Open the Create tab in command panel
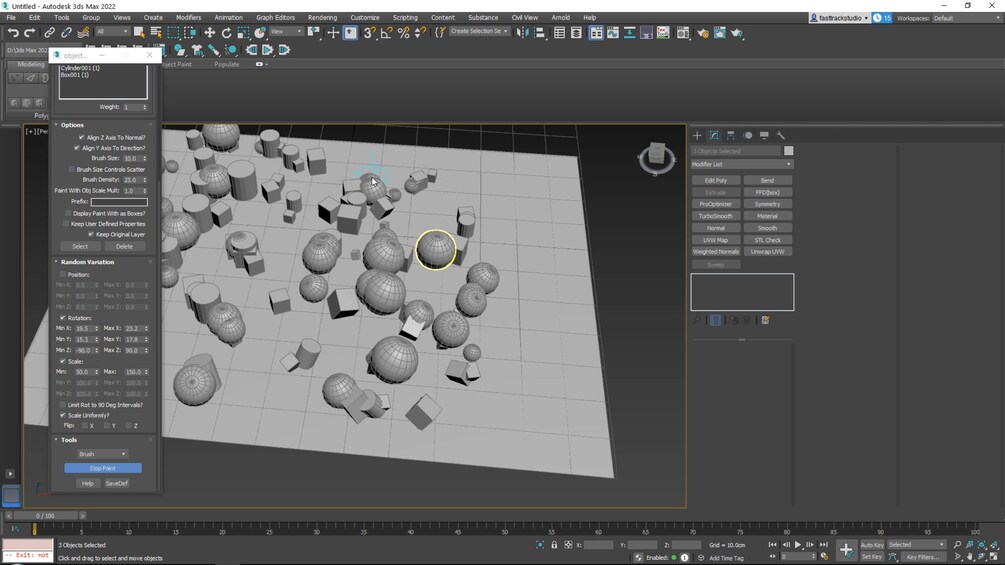The width and height of the screenshot is (1005, 565). [x=697, y=135]
